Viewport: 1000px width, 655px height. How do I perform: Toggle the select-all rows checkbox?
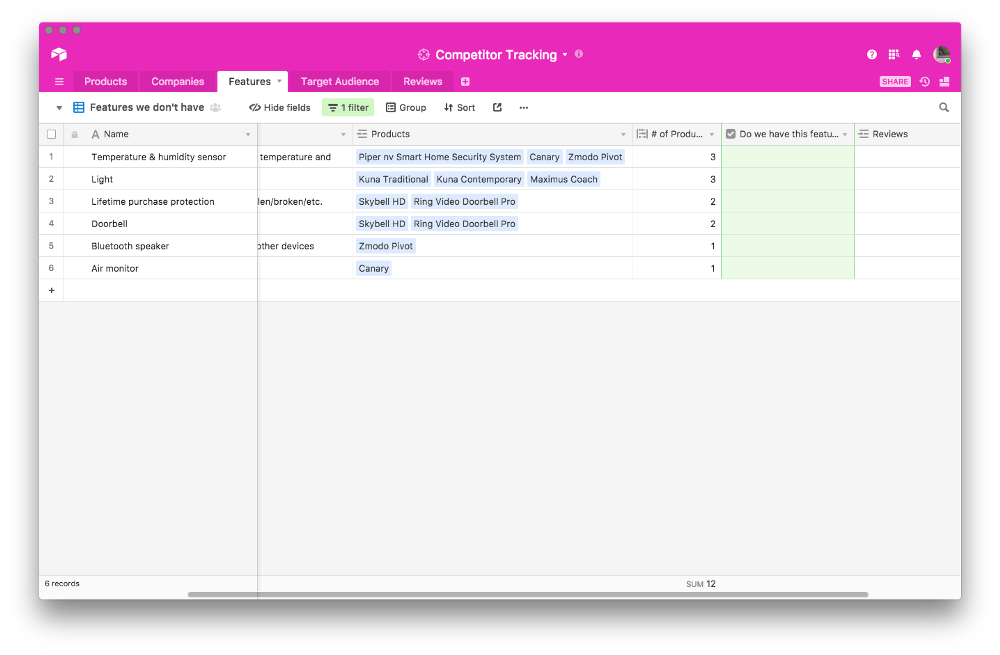pyautogui.click(x=52, y=134)
